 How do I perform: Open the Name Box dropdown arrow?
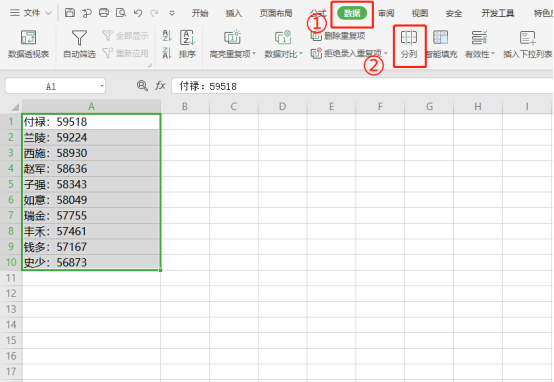pyautogui.click(x=102, y=86)
